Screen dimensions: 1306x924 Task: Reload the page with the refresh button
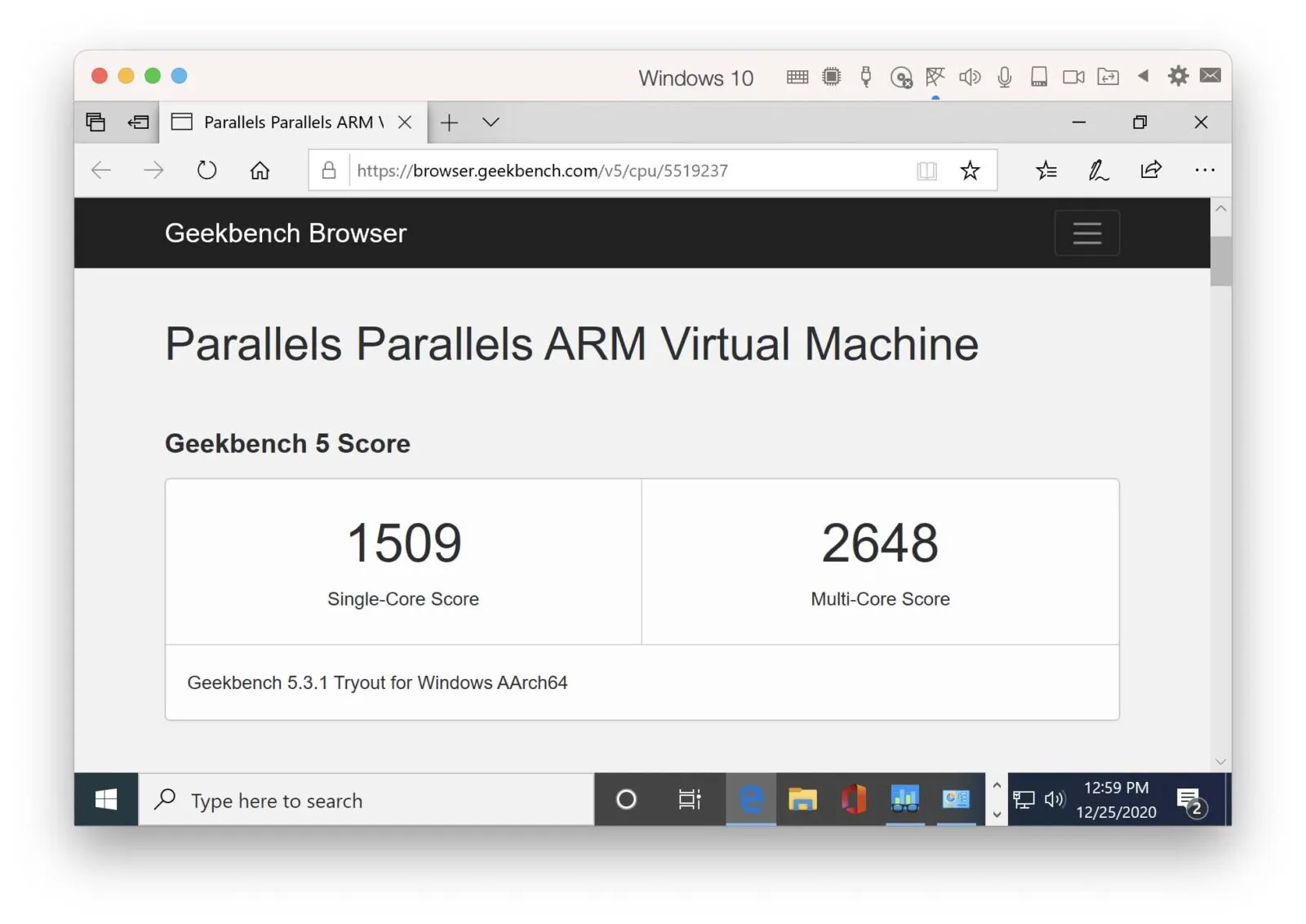click(x=207, y=170)
